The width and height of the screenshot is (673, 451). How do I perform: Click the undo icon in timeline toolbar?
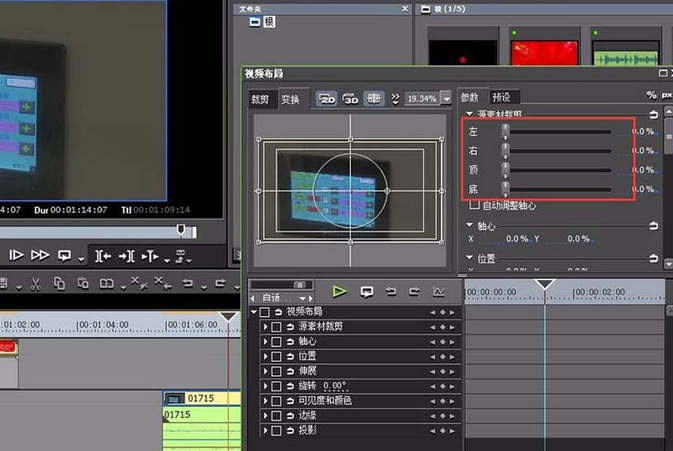[x=187, y=284]
